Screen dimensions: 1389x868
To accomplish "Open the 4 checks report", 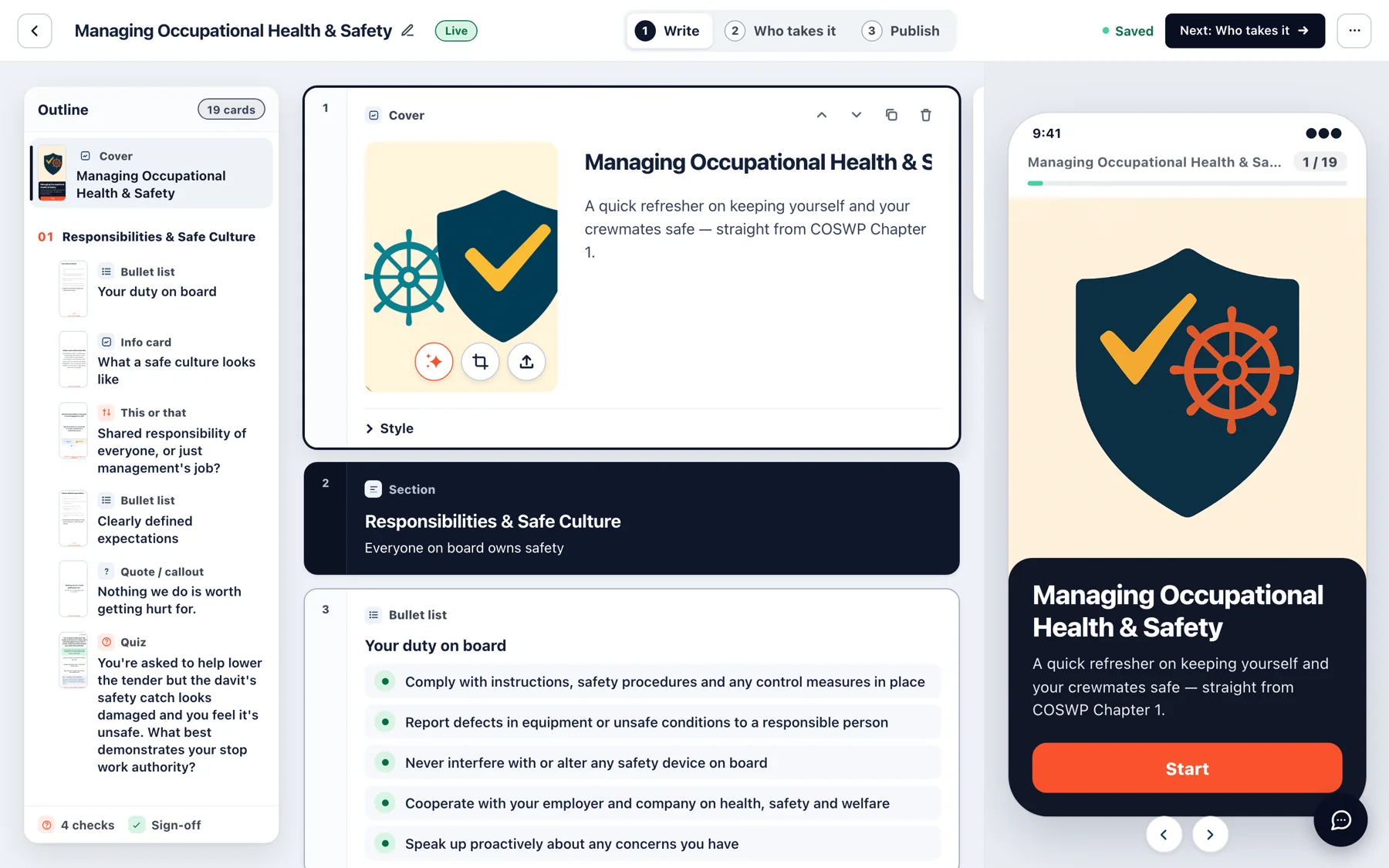I will [x=77, y=825].
